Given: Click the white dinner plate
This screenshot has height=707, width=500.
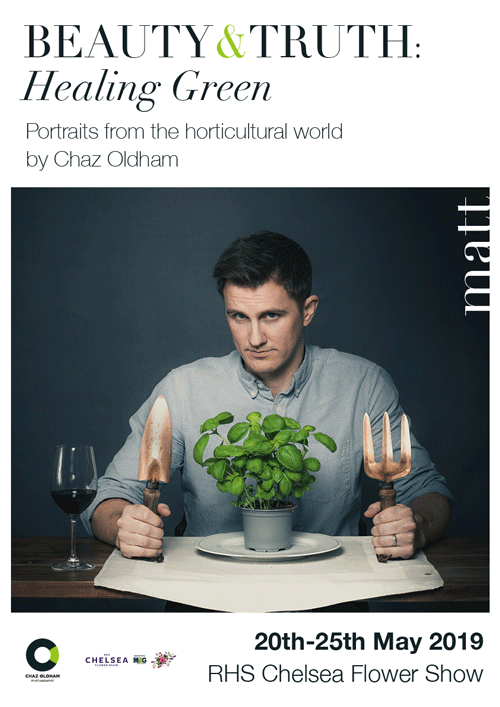Looking at the screenshot, I should 268,546.
